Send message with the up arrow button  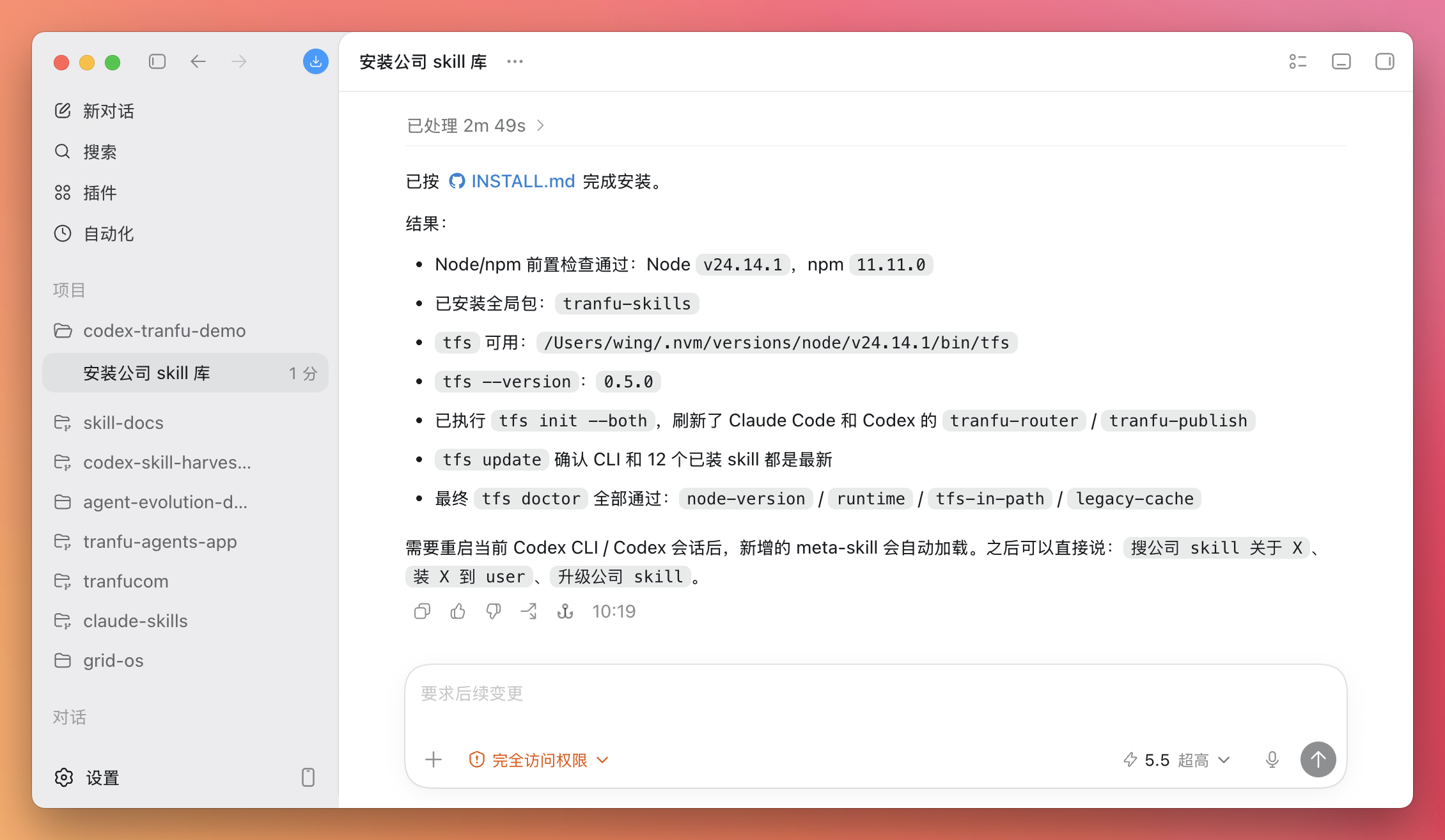1318,759
